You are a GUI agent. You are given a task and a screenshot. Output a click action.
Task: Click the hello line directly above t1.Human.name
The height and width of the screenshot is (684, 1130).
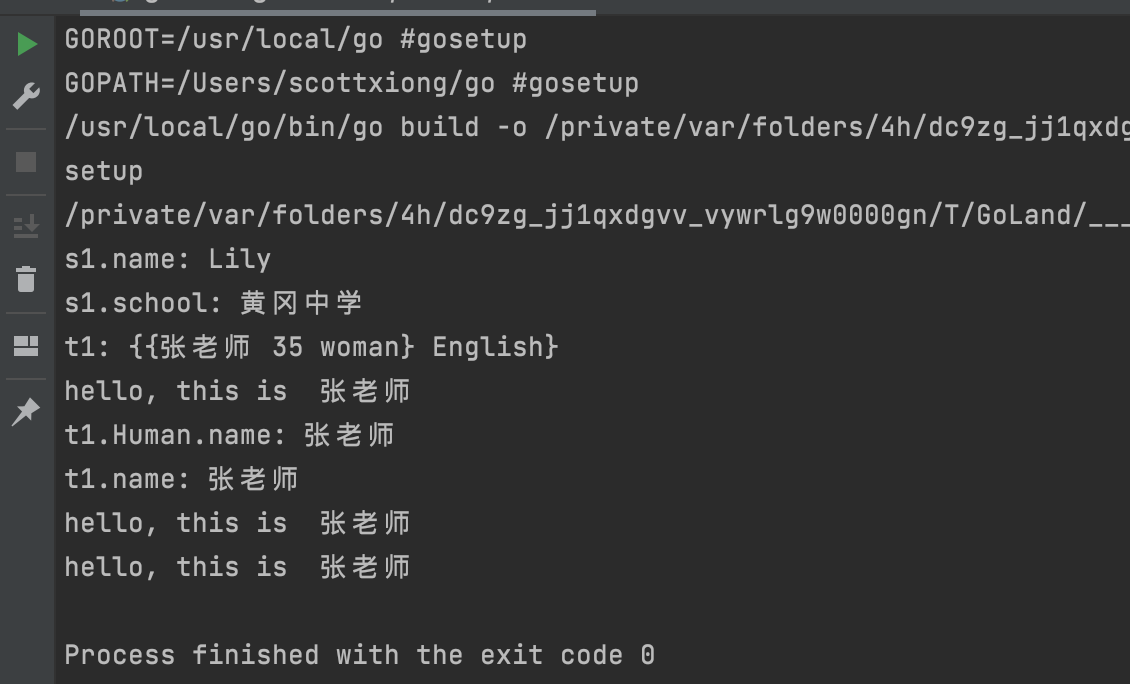point(238,391)
